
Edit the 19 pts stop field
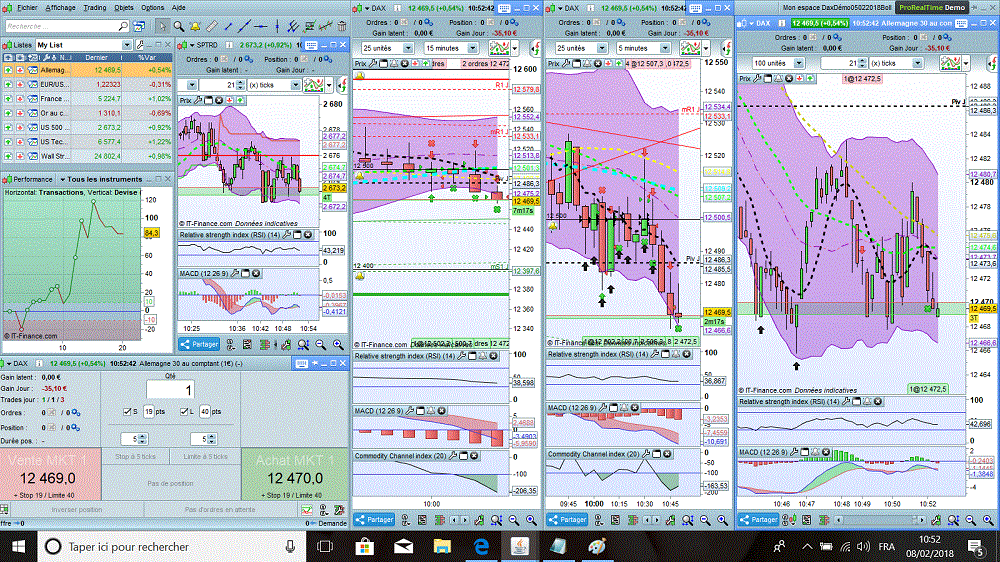(x=148, y=411)
